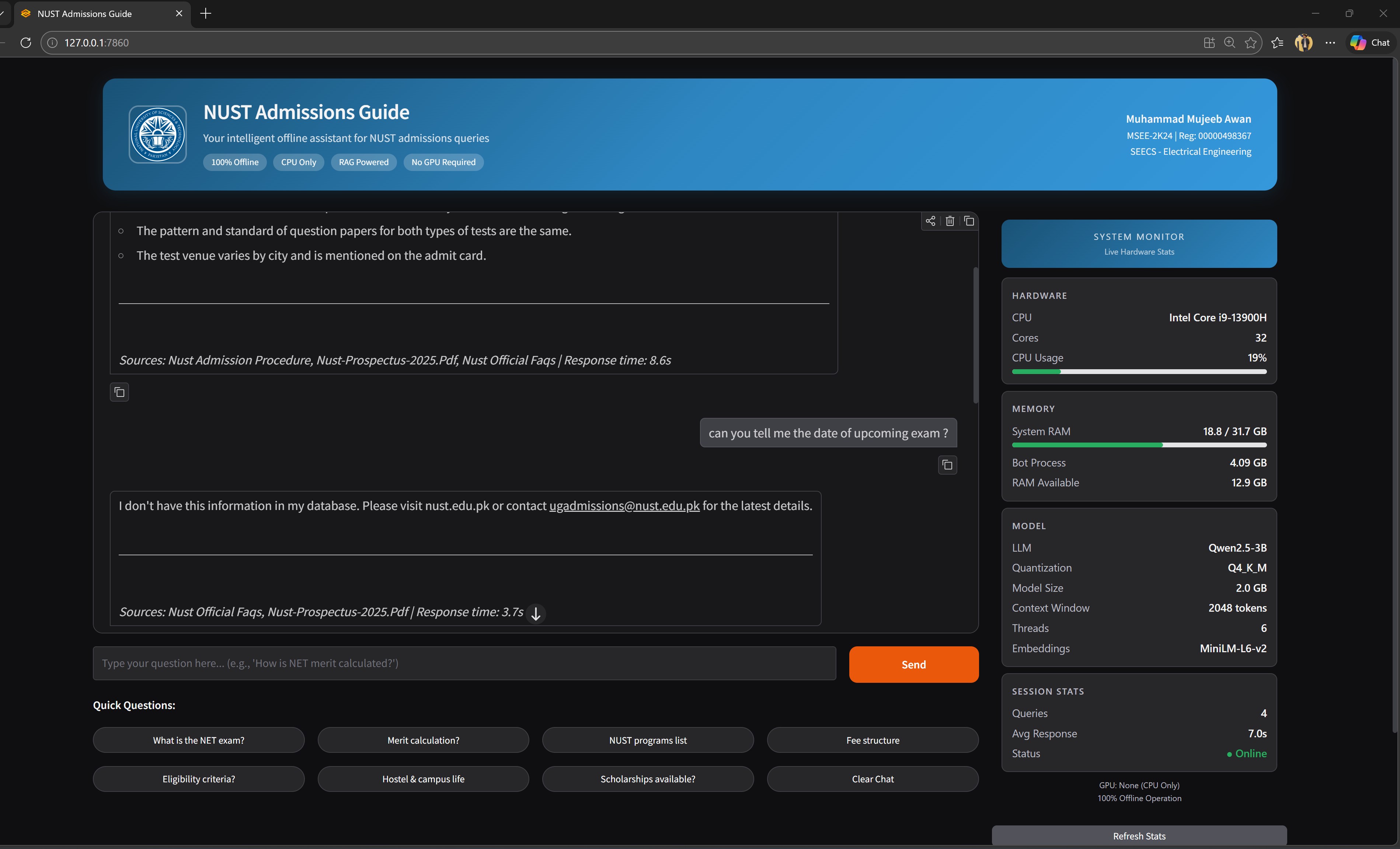This screenshot has height=849, width=1400.
Task: Click the Bot Process value '4.09 GB'
Action: (x=1248, y=462)
